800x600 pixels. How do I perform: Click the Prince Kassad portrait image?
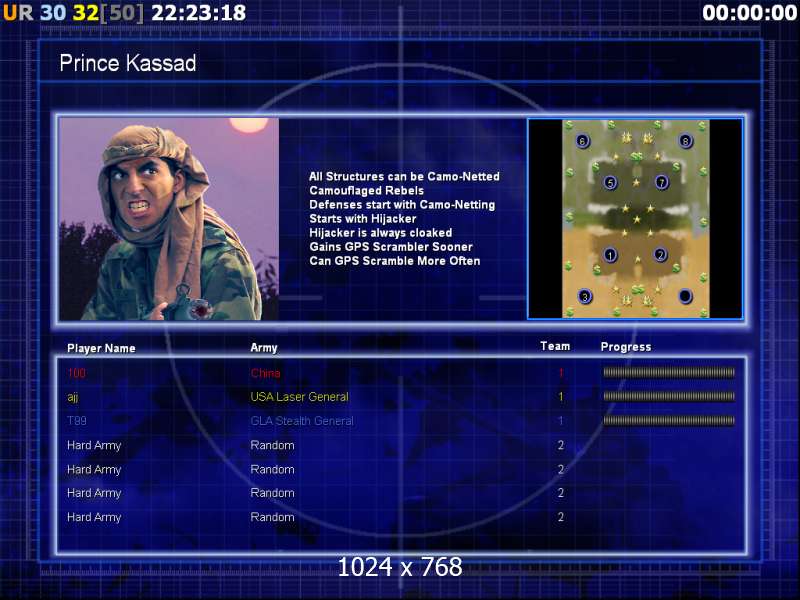pos(169,219)
